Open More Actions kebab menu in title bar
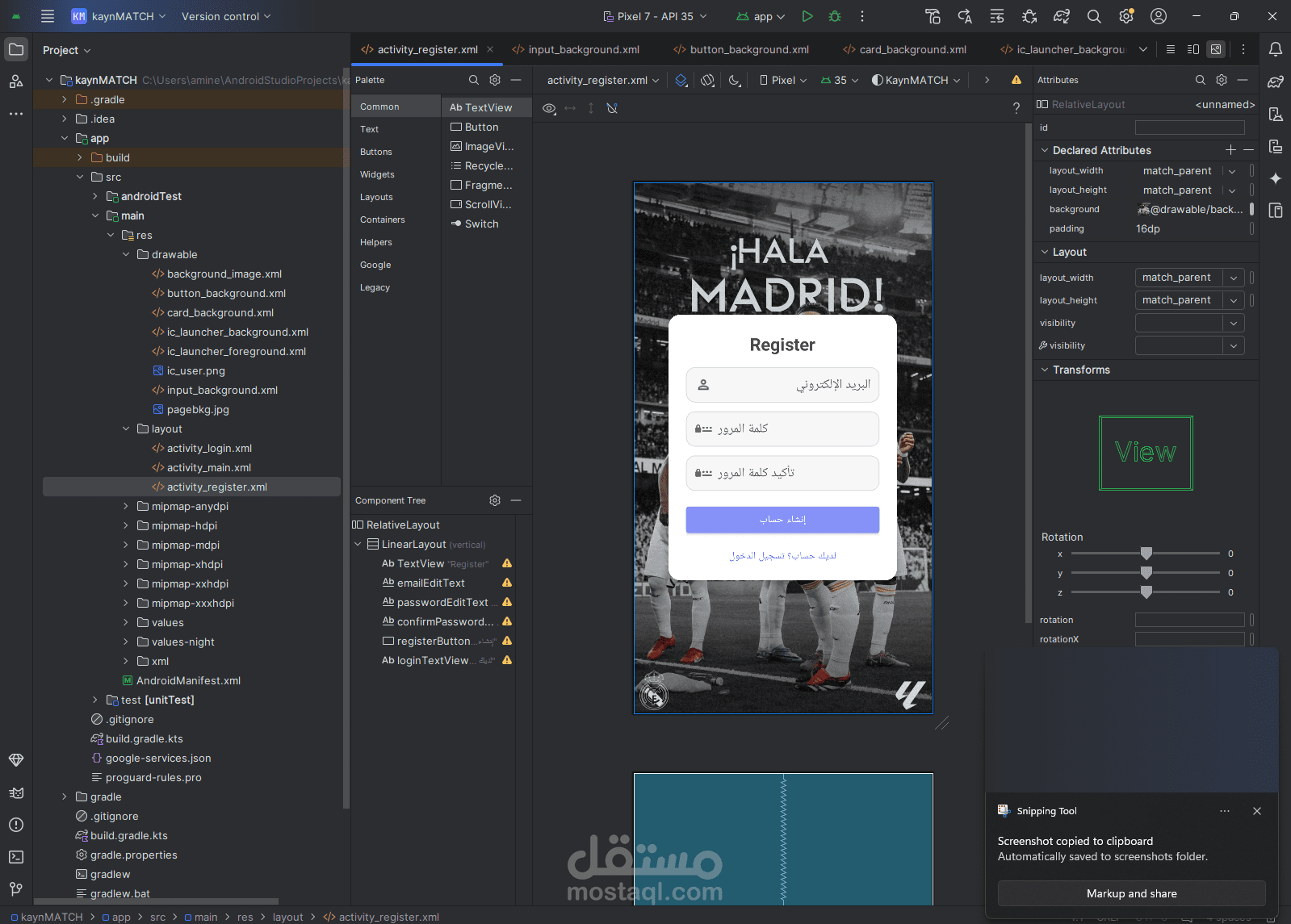This screenshot has width=1291, height=924. coord(862,16)
